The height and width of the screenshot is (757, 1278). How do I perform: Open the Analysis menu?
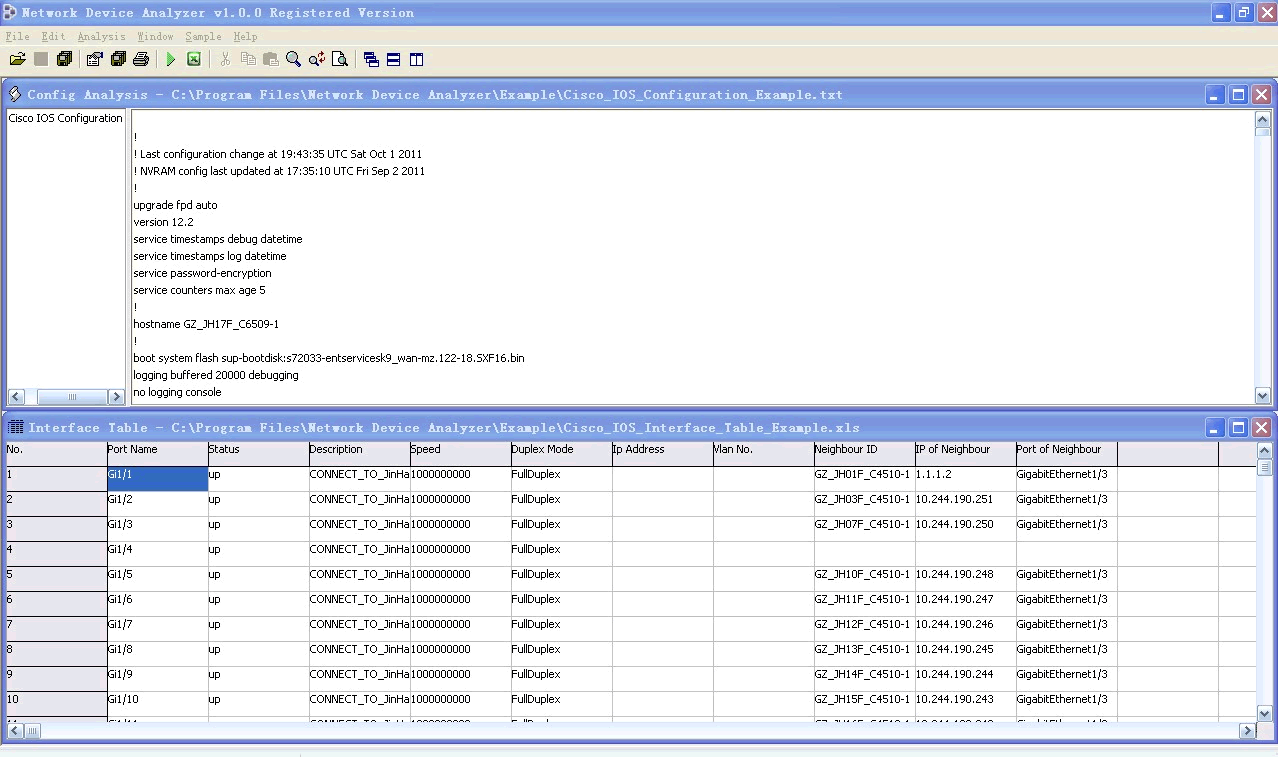(102, 37)
